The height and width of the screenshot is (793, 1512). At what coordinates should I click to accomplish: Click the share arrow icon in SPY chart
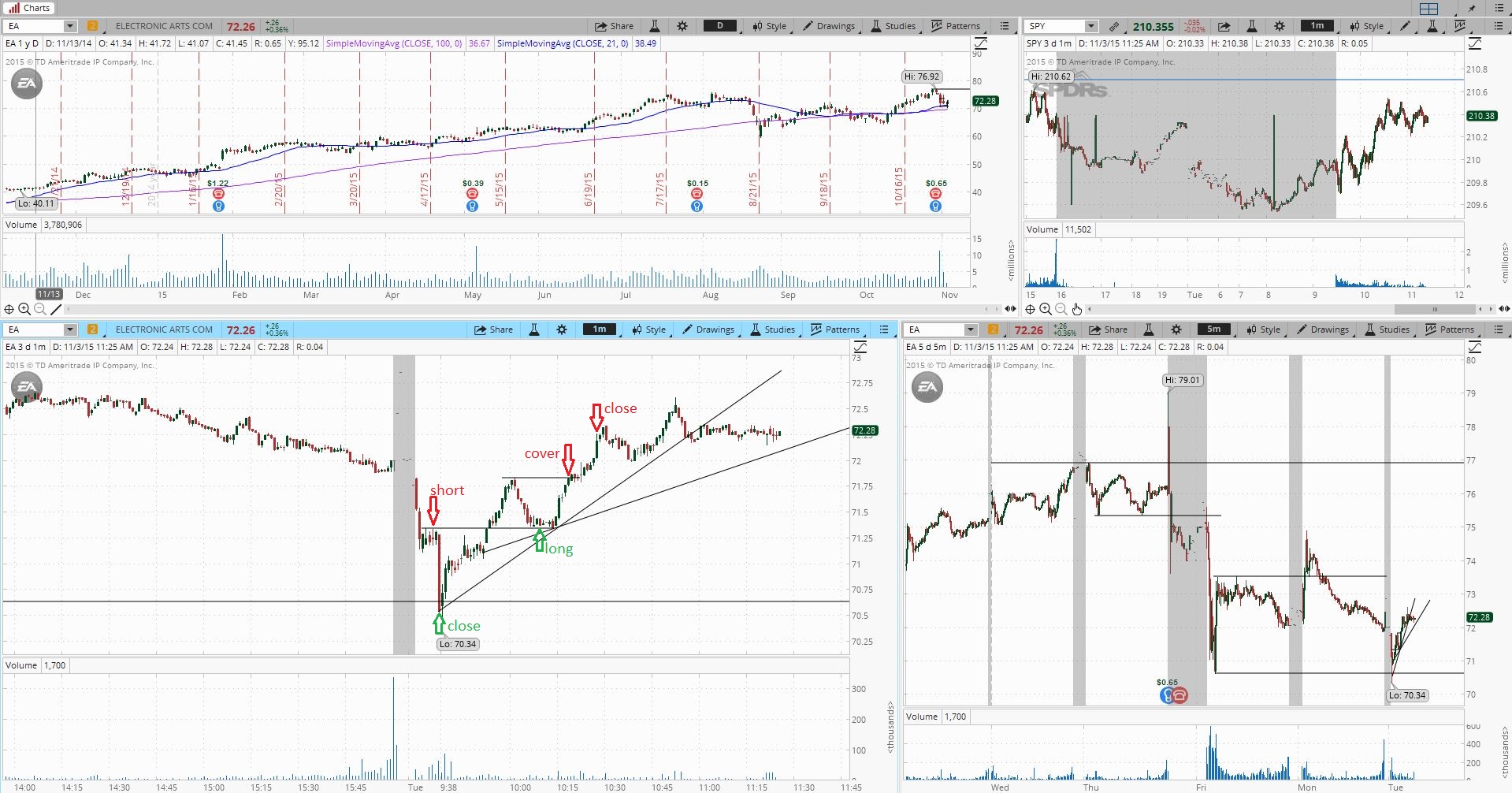(1224, 26)
